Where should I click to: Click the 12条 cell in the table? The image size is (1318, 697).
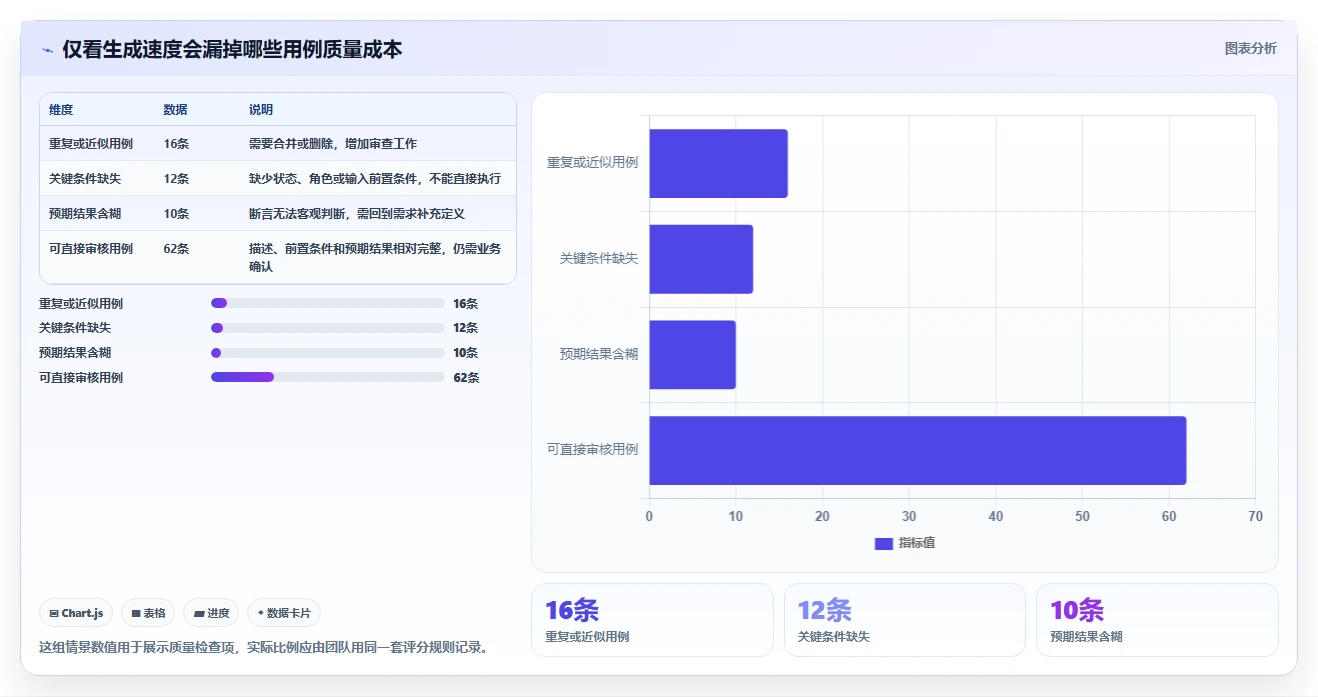pos(176,179)
